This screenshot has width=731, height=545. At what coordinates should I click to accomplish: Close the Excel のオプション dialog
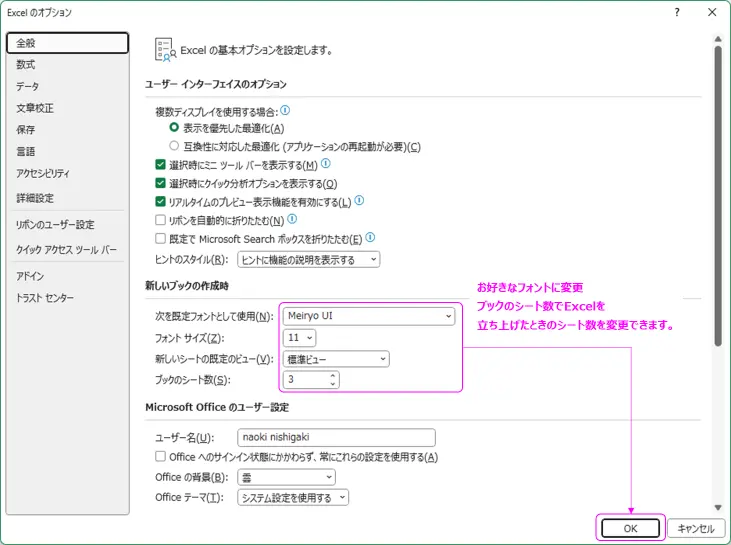(x=712, y=13)
